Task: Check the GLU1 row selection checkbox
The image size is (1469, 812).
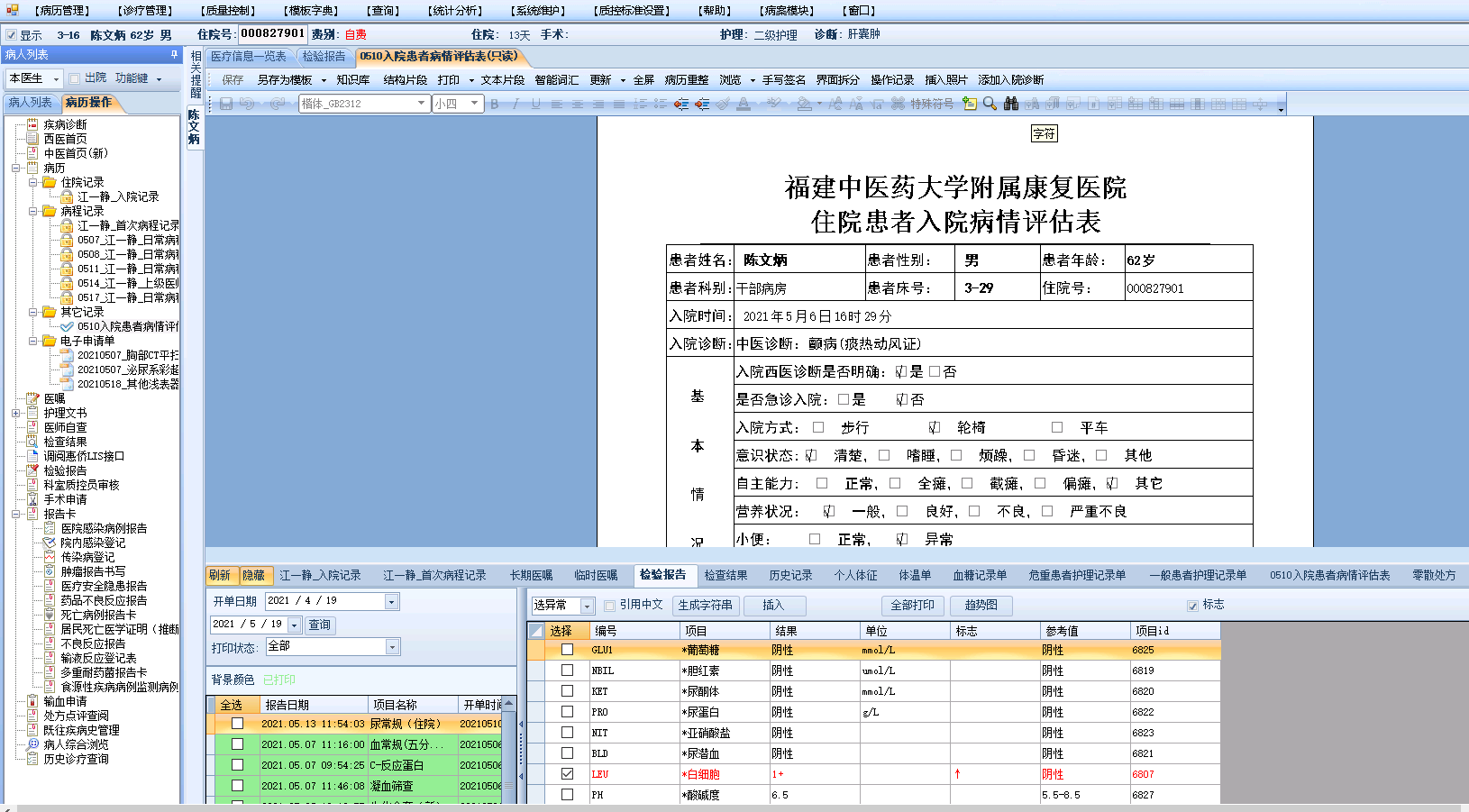Action: 567,650
